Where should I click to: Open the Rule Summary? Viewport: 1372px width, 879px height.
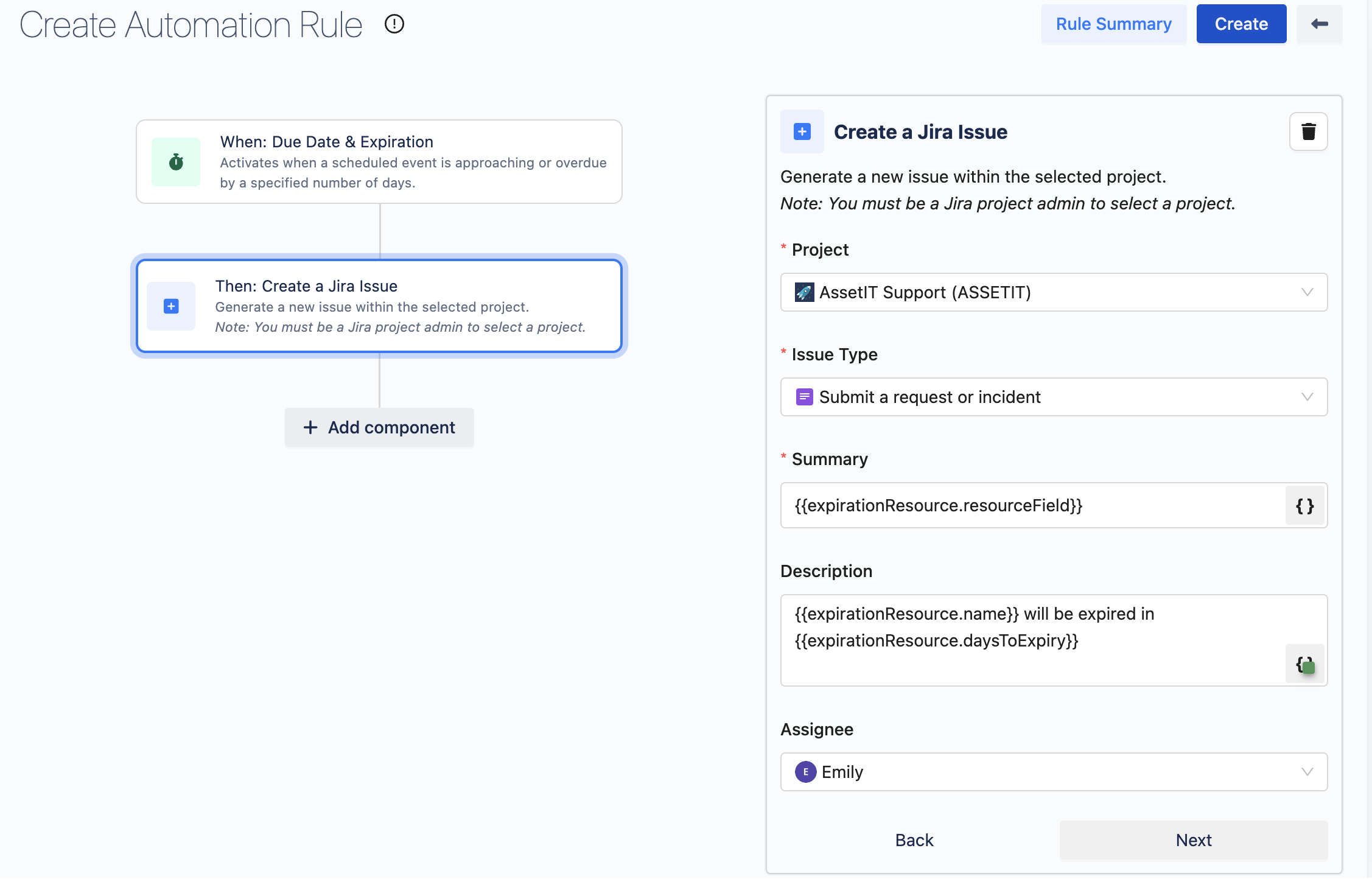pyautogui.click(x=1113, y=24)
